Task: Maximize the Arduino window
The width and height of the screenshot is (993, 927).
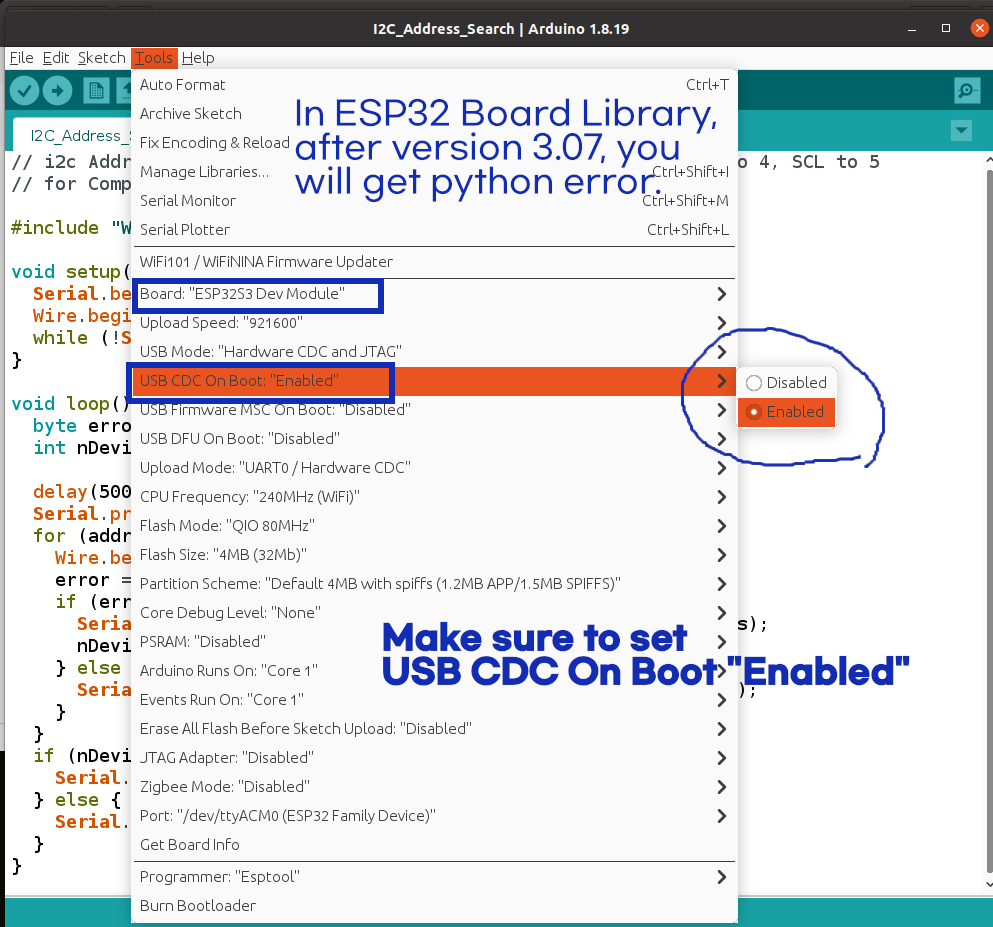Action: pos(946,28)
